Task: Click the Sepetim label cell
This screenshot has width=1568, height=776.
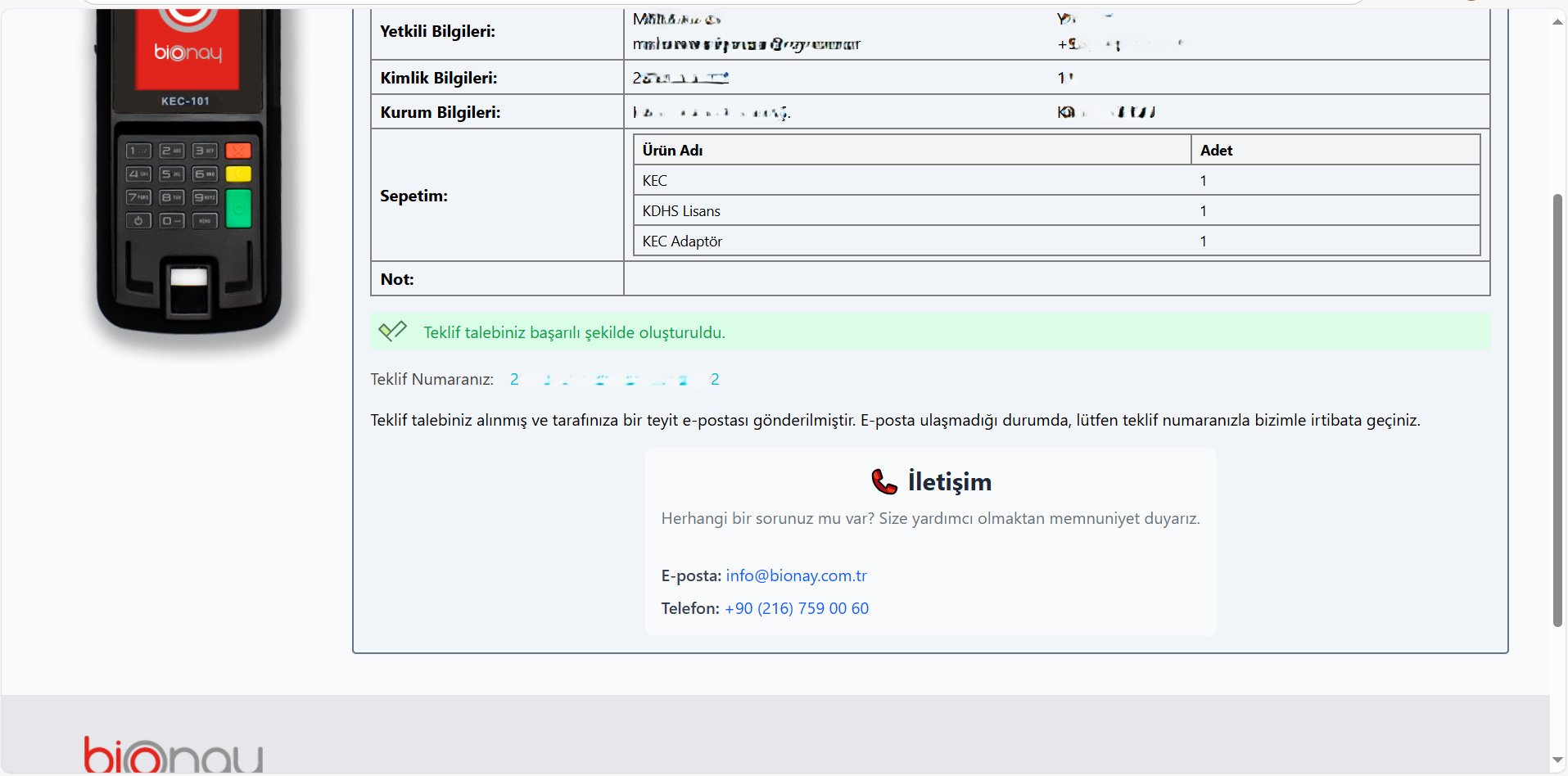Action: coord(414,196)
